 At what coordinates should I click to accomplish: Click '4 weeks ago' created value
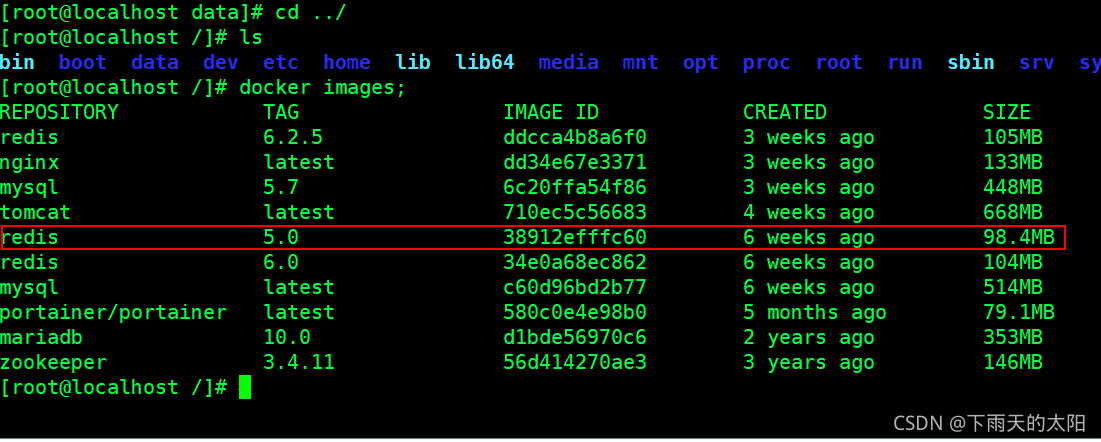pyautogui.click(x=808, y=213)
